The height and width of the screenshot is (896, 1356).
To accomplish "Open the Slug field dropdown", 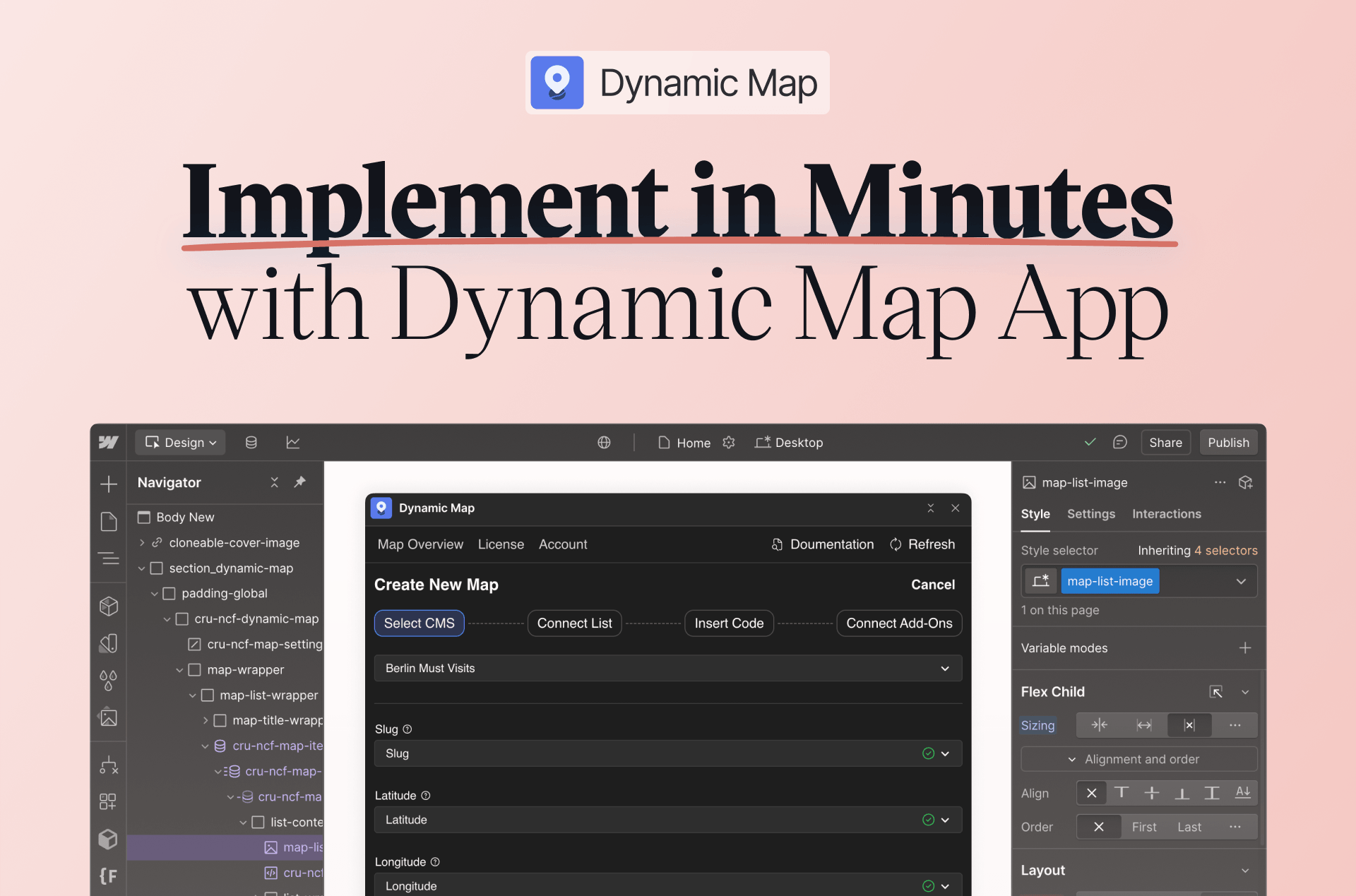I will [x=668, y=753].
